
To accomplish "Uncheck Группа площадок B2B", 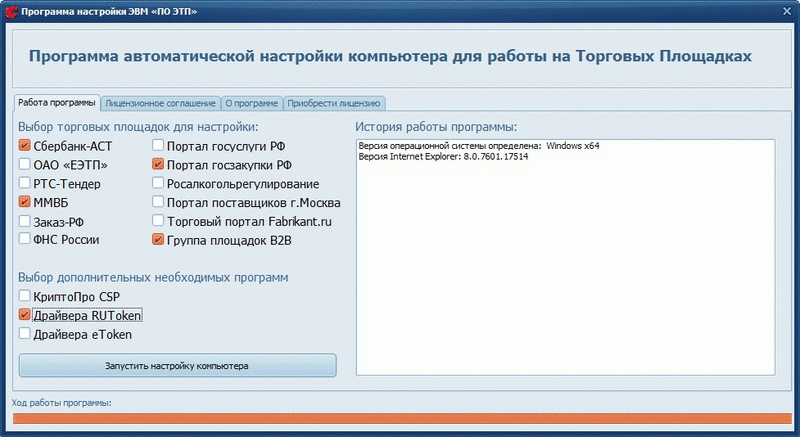I will (158, 239).
